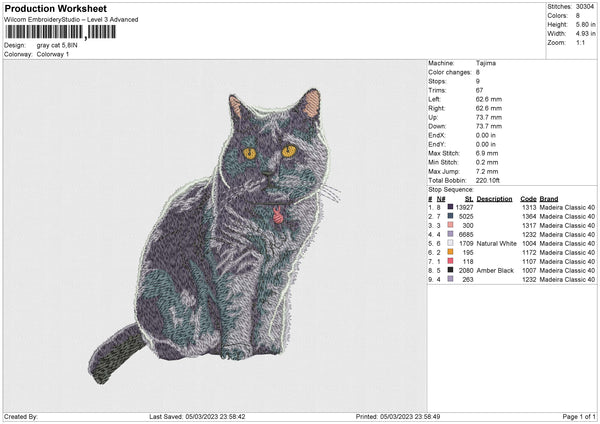Screen dimensions: 600x424
Task: Click stitch count 6685 in row 4
Action: point(466,234)
